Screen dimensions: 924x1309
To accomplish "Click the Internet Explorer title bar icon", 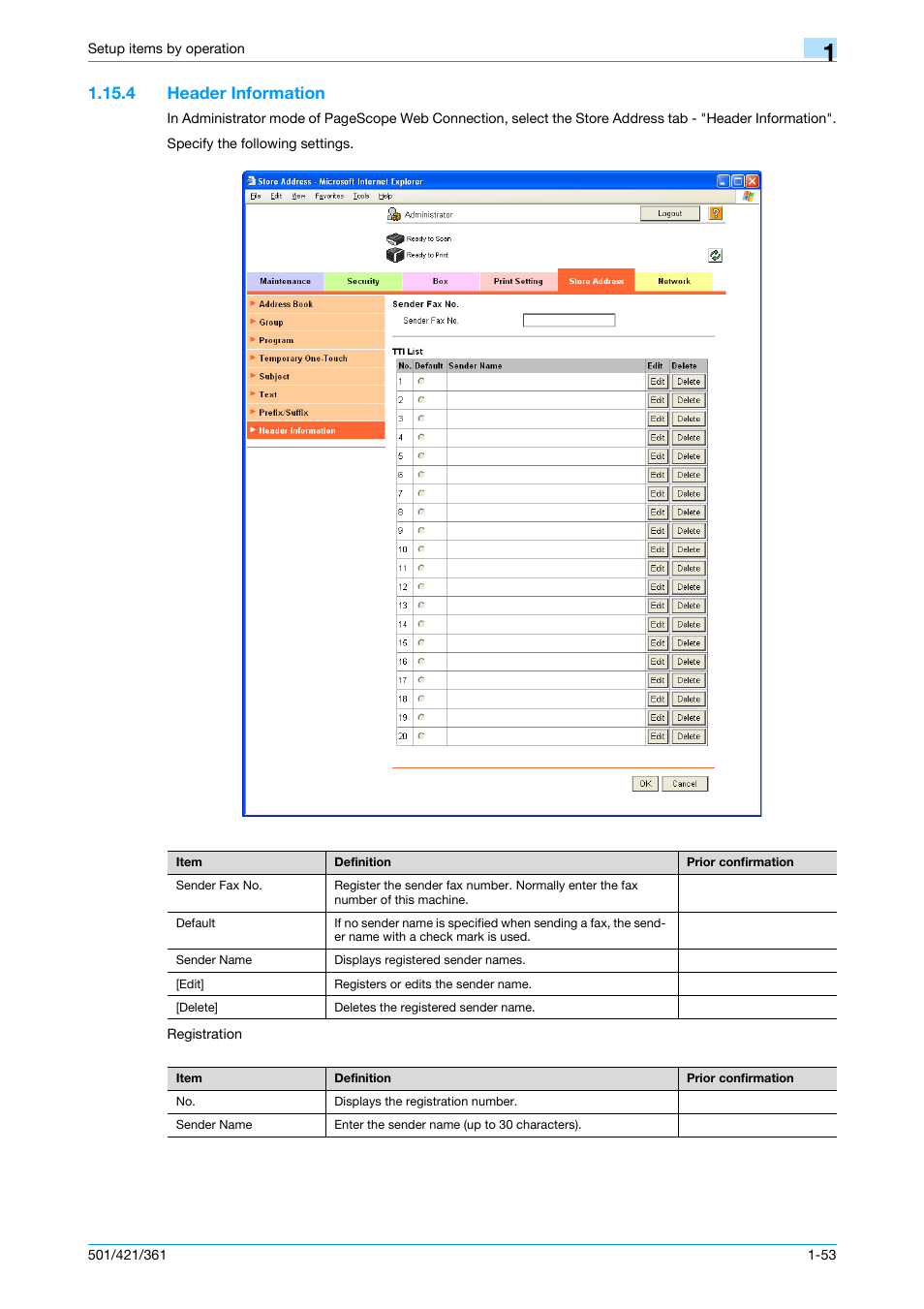I will pos(252,181).
